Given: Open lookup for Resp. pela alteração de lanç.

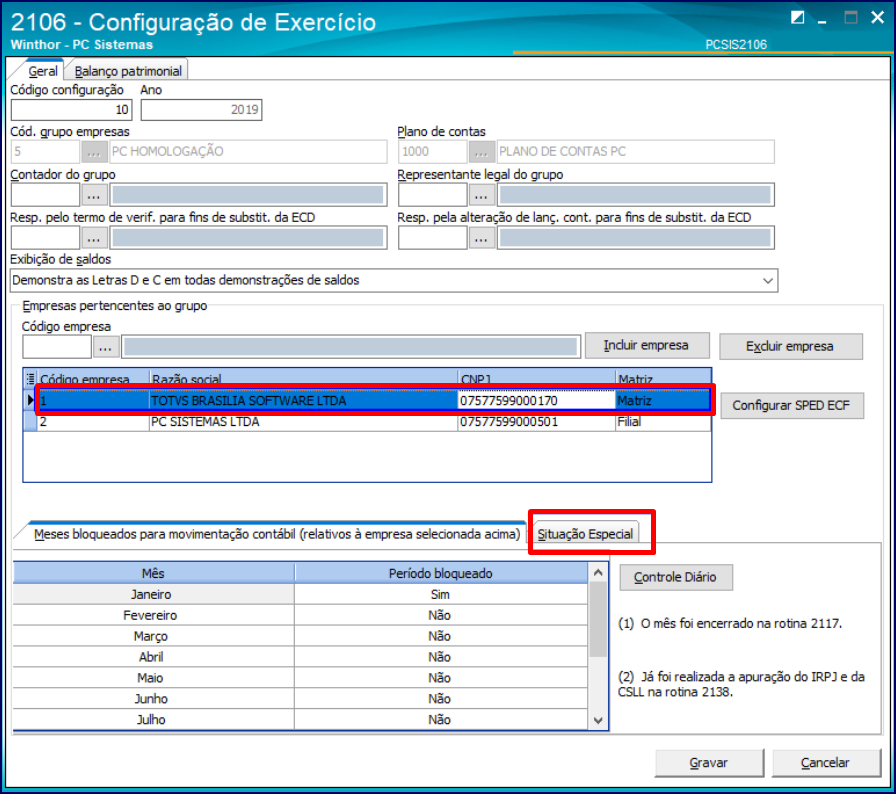Looking at the screenshot, I should pos(481,238).
